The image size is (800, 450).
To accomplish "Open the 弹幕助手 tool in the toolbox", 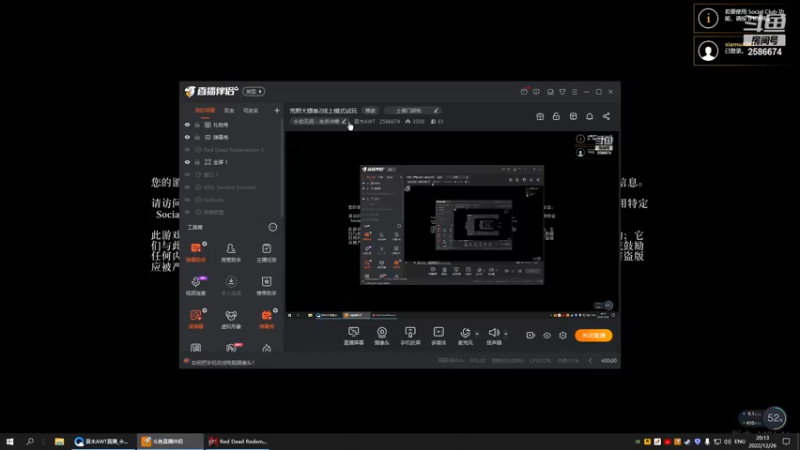I will pyautogui.click(x=196, y=253).
